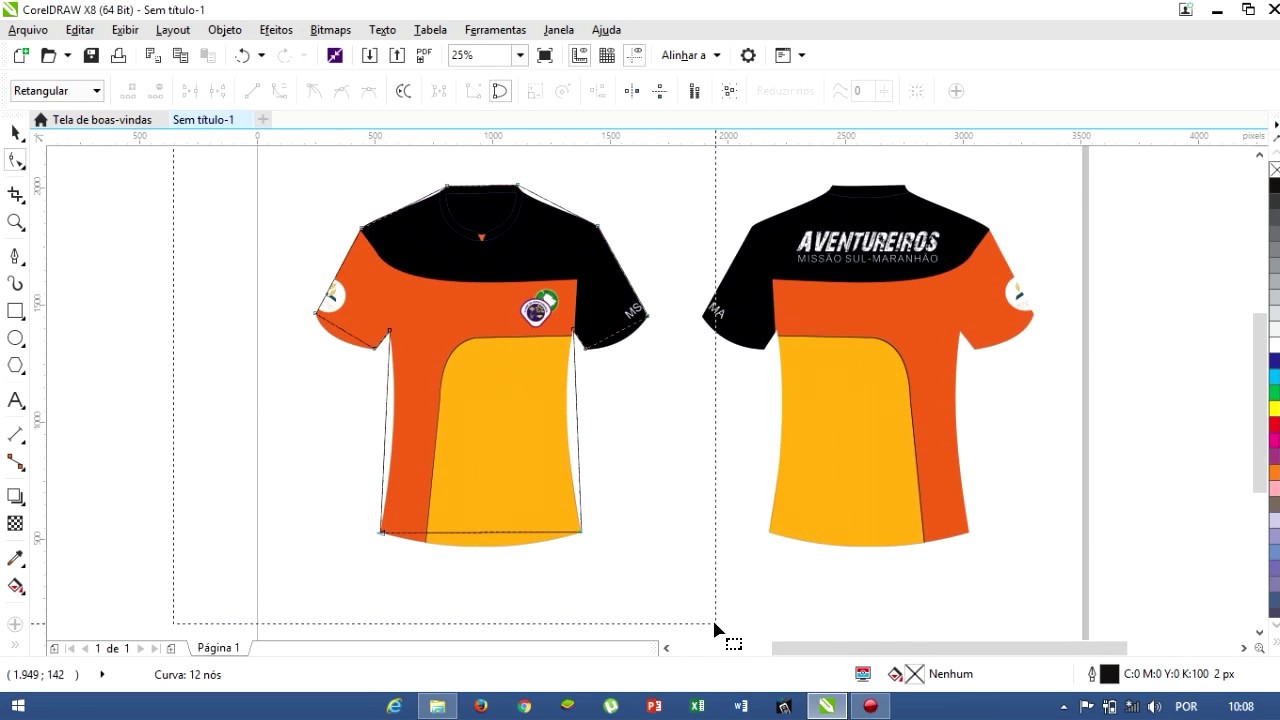Open Options with the gear icon

click(748, 56)
